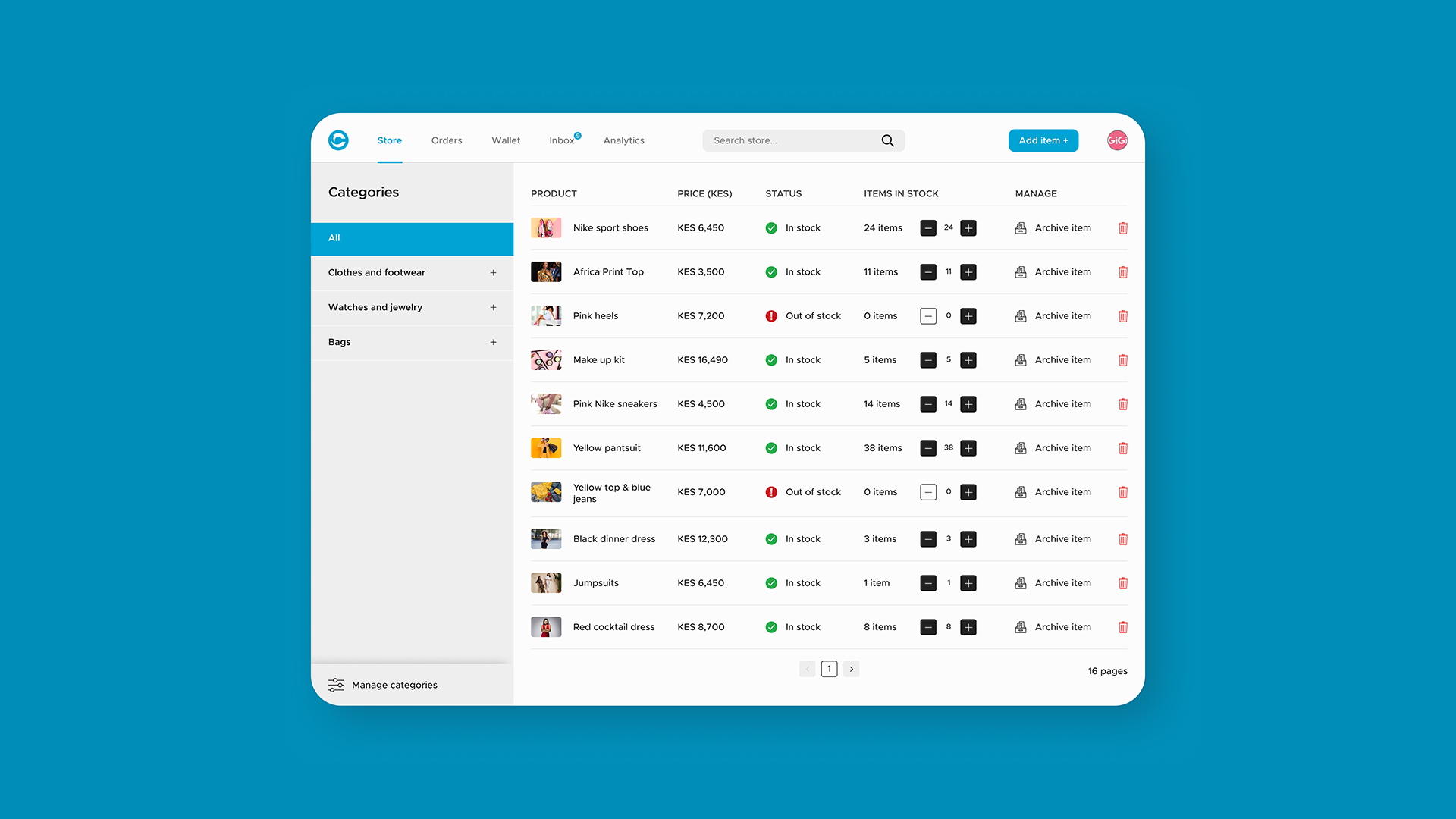Expand the Bags category
Screen dimensions: 1456x819
point(493,342)
